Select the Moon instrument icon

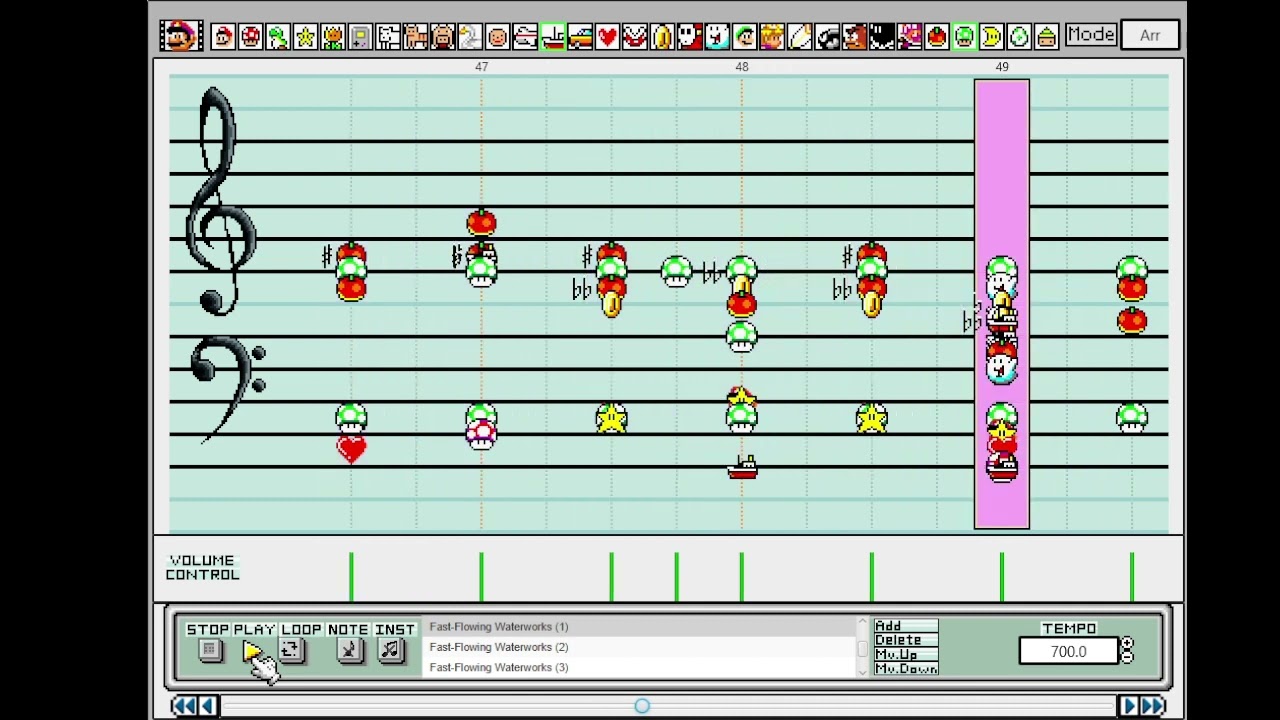(x=991, y=37)
